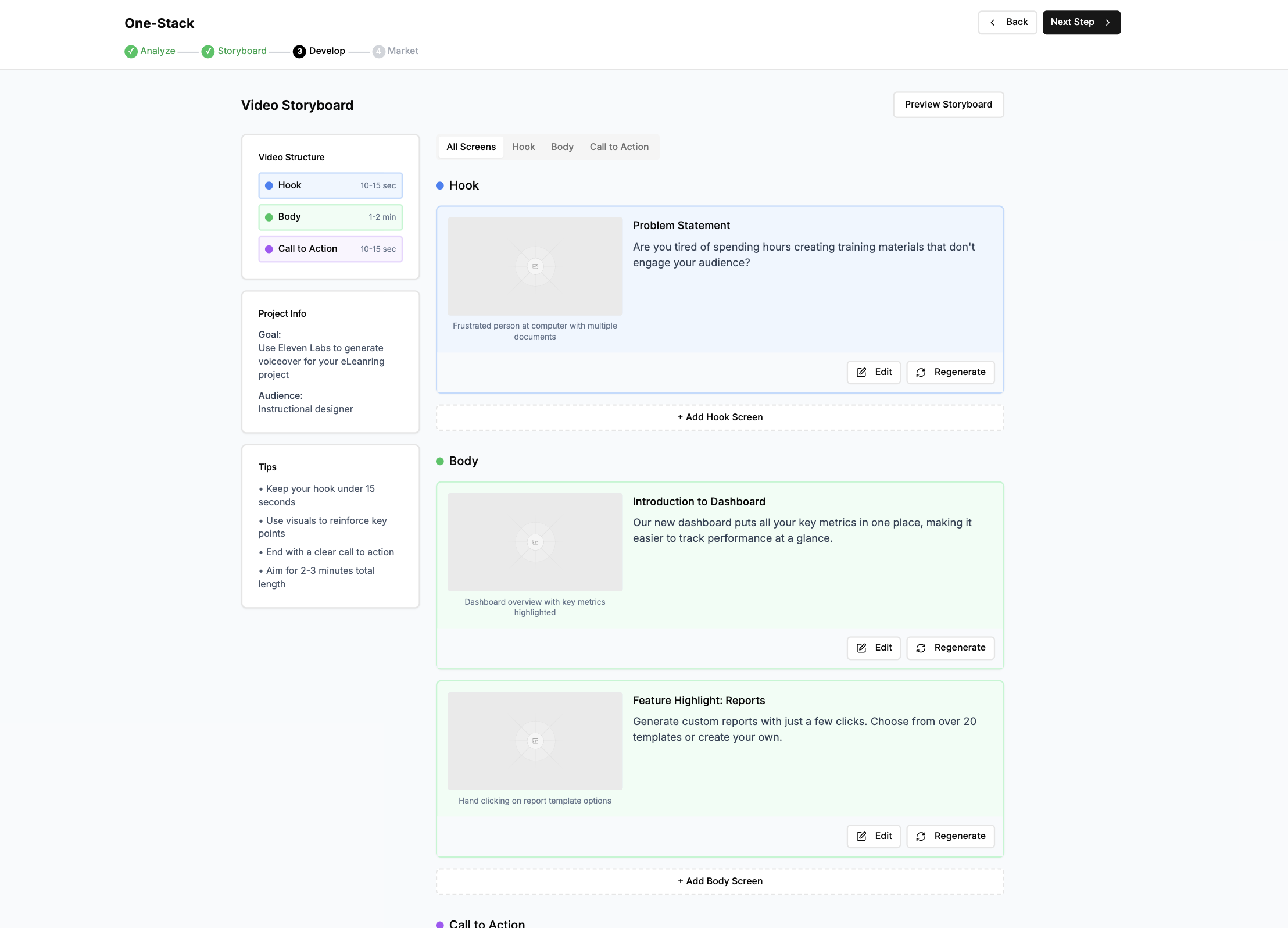Add a new Body screen
Image resolution: width=1288 pixels, height=928 pixels.
pos(720,881)
